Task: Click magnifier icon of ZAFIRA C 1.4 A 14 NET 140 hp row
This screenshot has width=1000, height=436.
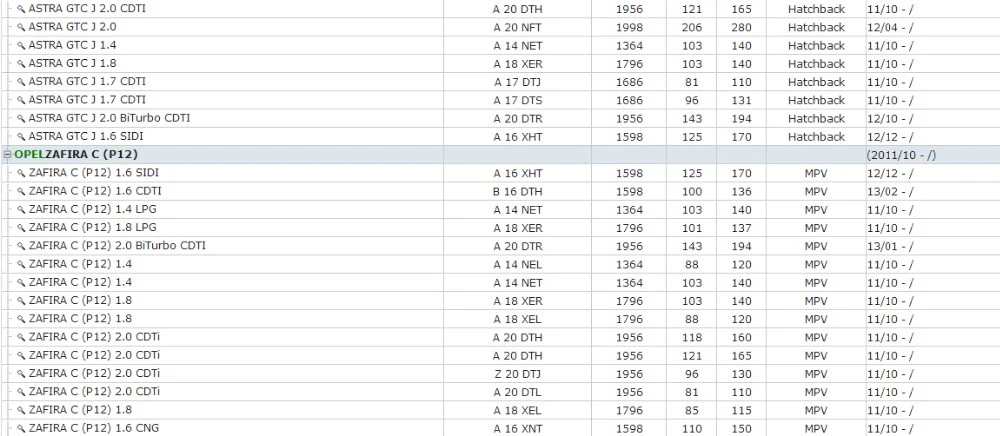Action: click(x=21, y=282)
